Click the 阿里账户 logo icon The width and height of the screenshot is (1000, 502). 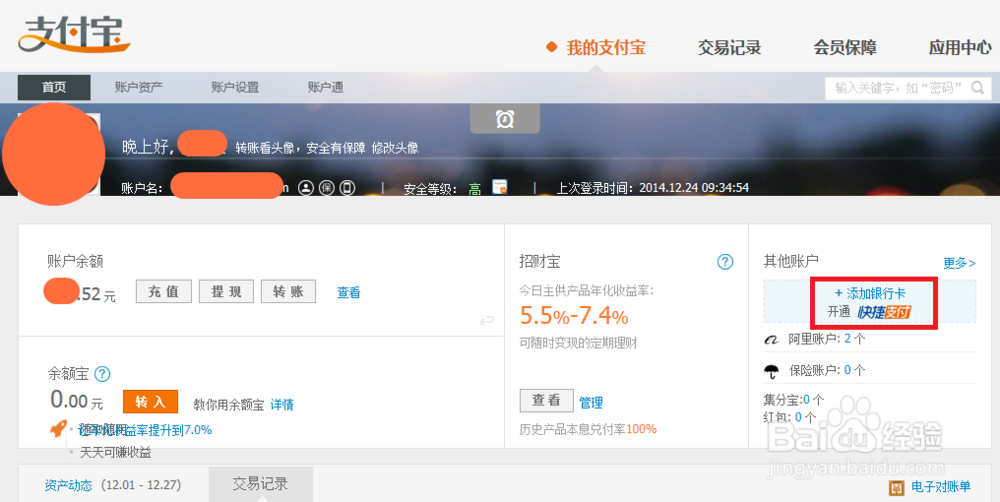coord(772,340)
